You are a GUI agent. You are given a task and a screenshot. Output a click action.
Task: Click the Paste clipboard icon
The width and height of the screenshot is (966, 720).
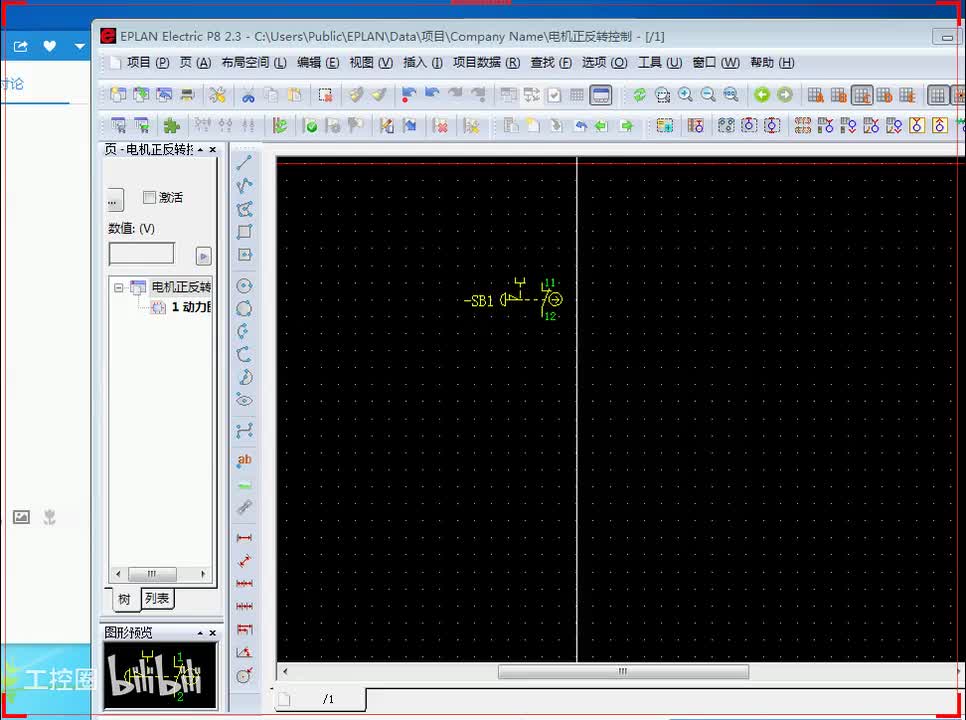(x=295, y=95)
